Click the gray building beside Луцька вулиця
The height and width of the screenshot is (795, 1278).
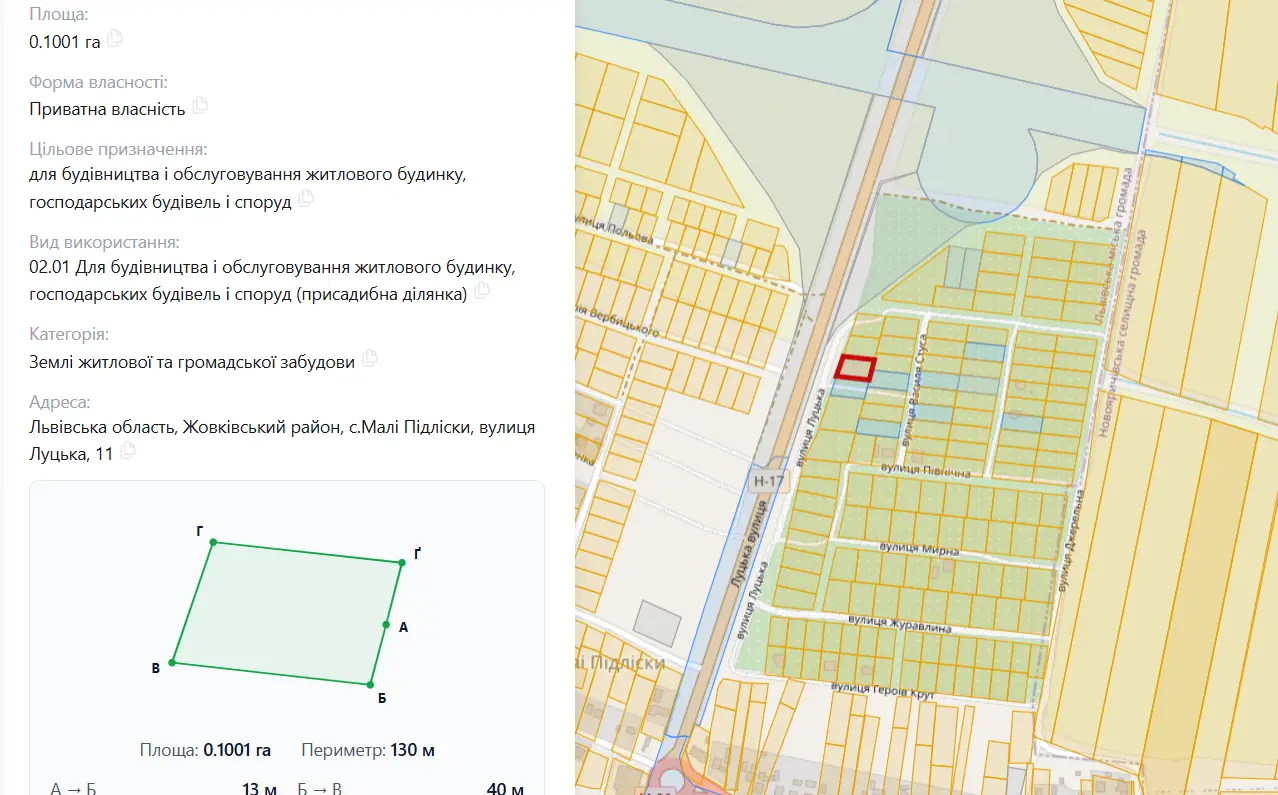(x=658, y=623)
